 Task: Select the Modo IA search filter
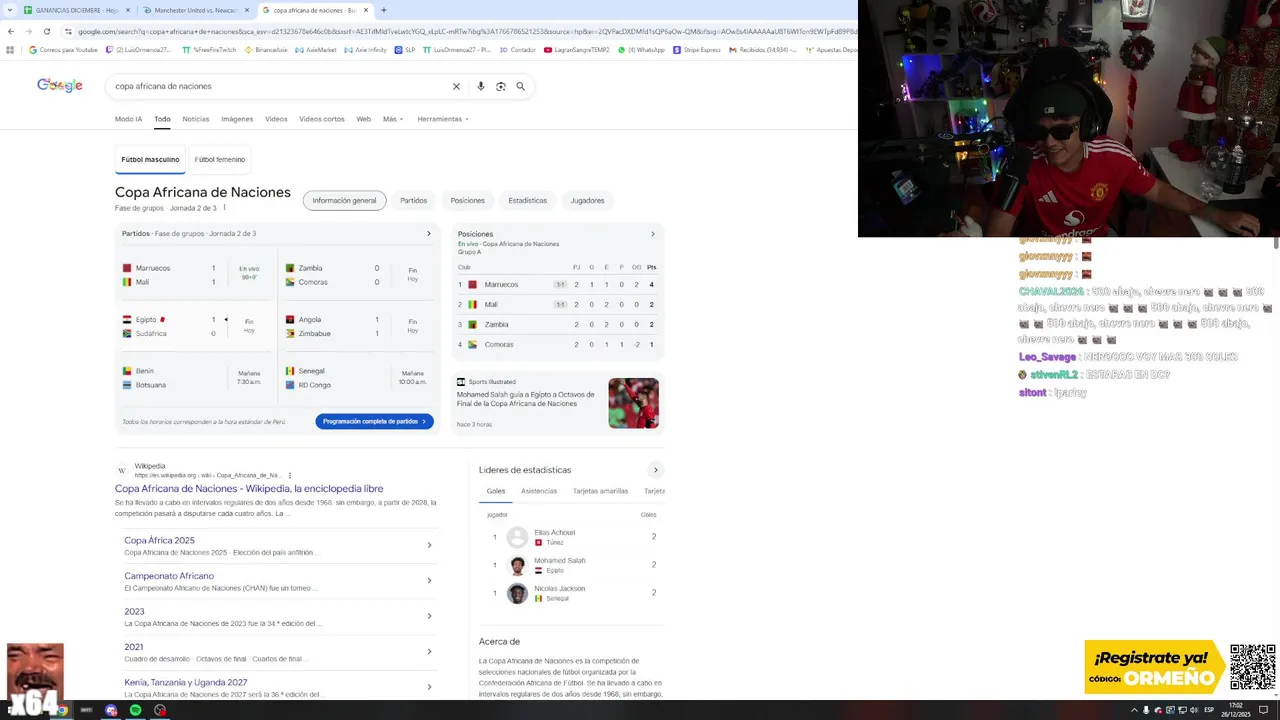(128, 119)
